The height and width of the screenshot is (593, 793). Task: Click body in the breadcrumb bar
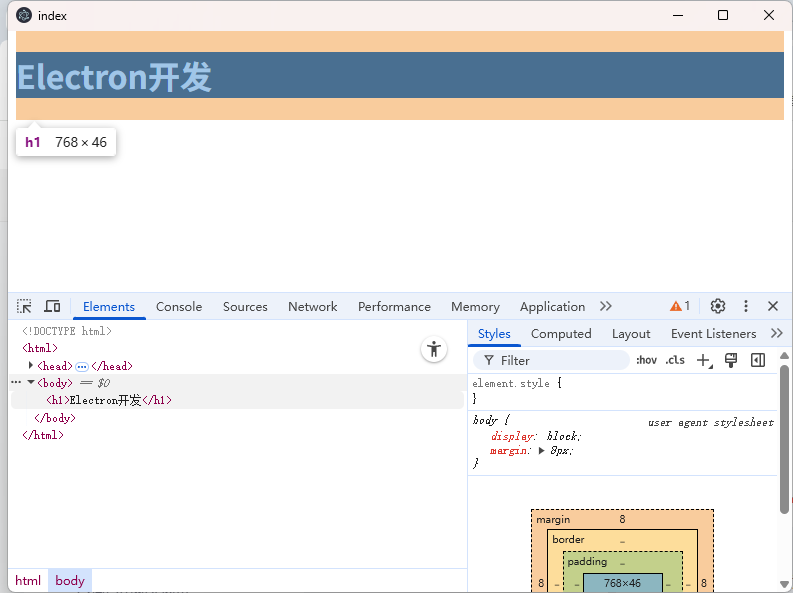[x=70, y=580]
